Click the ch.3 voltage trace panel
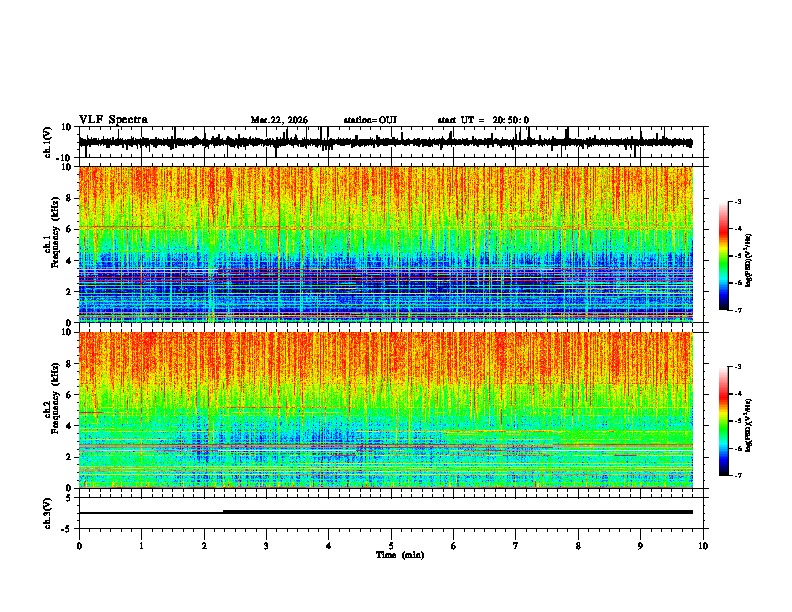Screen dimensions: 792x612 [x=393, y=513]
